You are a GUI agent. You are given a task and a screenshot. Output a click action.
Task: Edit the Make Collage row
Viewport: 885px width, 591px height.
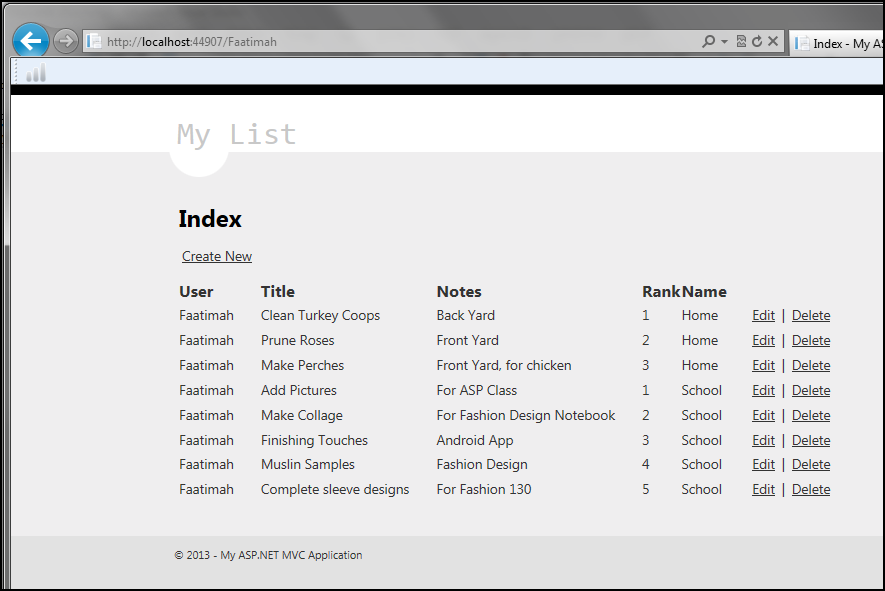click(x=763, y=416)
